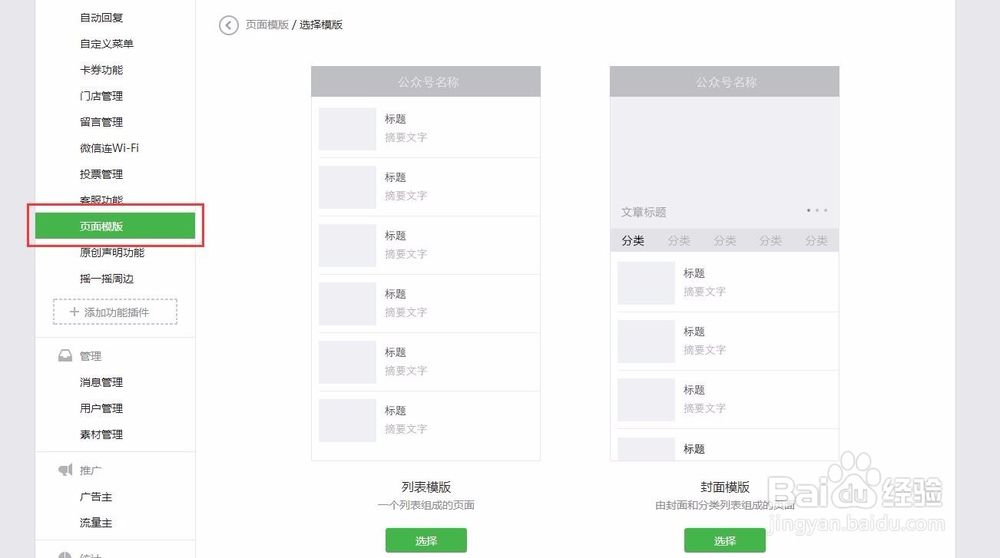This screenshot has height=558, width=1000.
Task: Go to 卡券功能
Action: click(102, 70)
